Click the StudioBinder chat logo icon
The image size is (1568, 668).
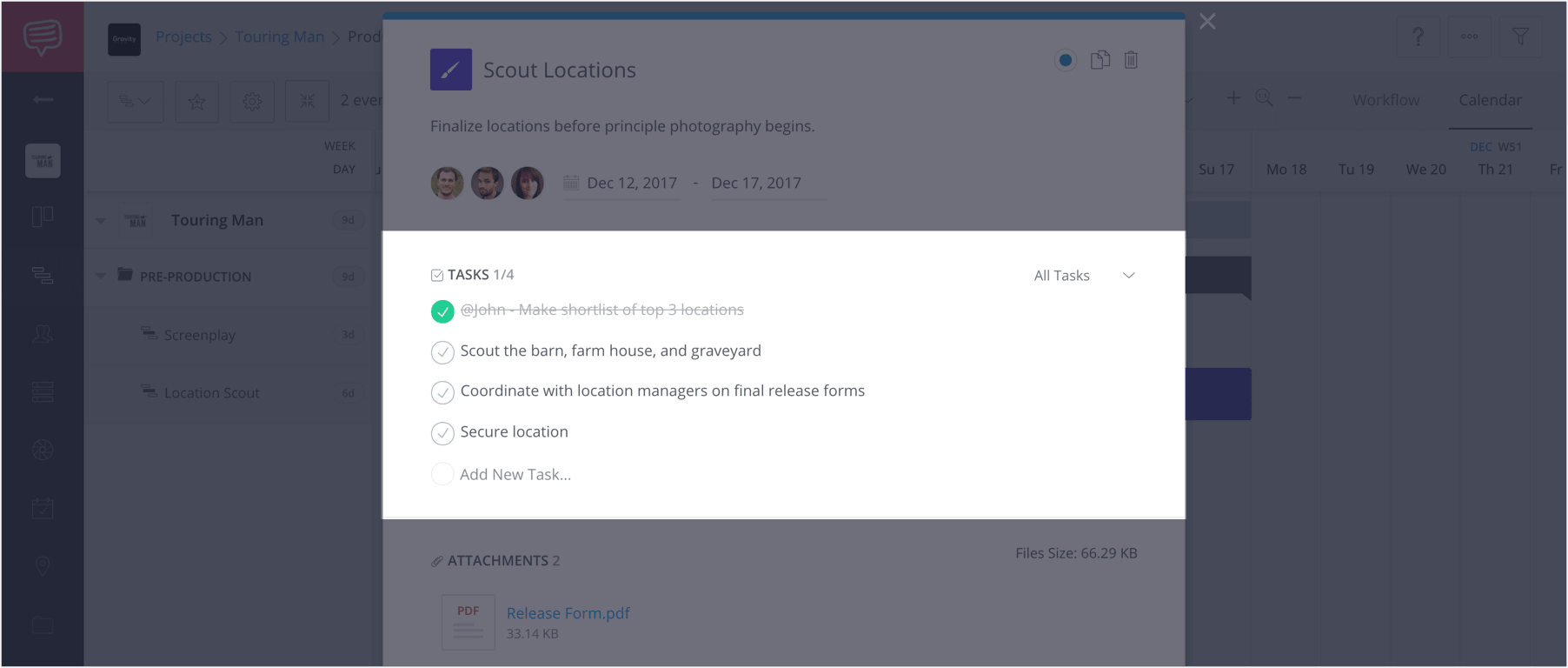point(43,37)
